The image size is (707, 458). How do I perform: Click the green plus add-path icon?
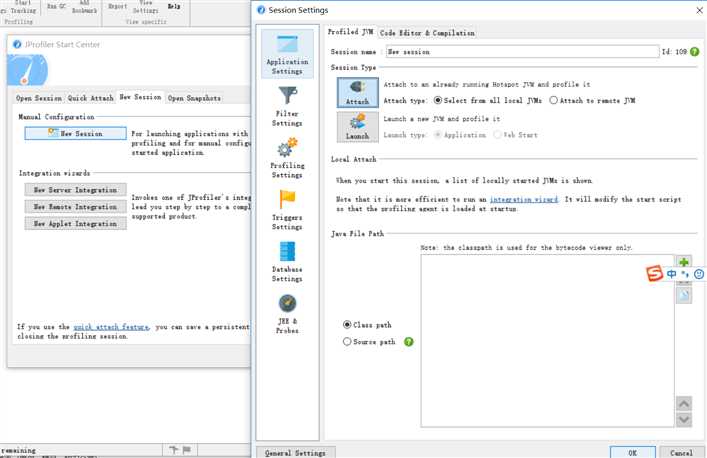[684, 262]
